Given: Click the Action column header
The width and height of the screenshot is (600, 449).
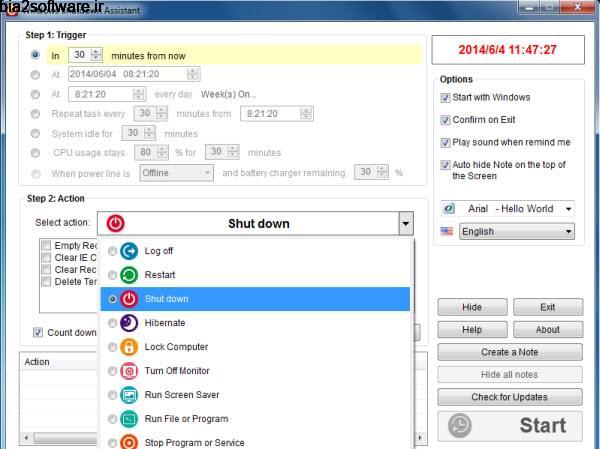Looking at the screenshot, I should [x=37, y=362].
